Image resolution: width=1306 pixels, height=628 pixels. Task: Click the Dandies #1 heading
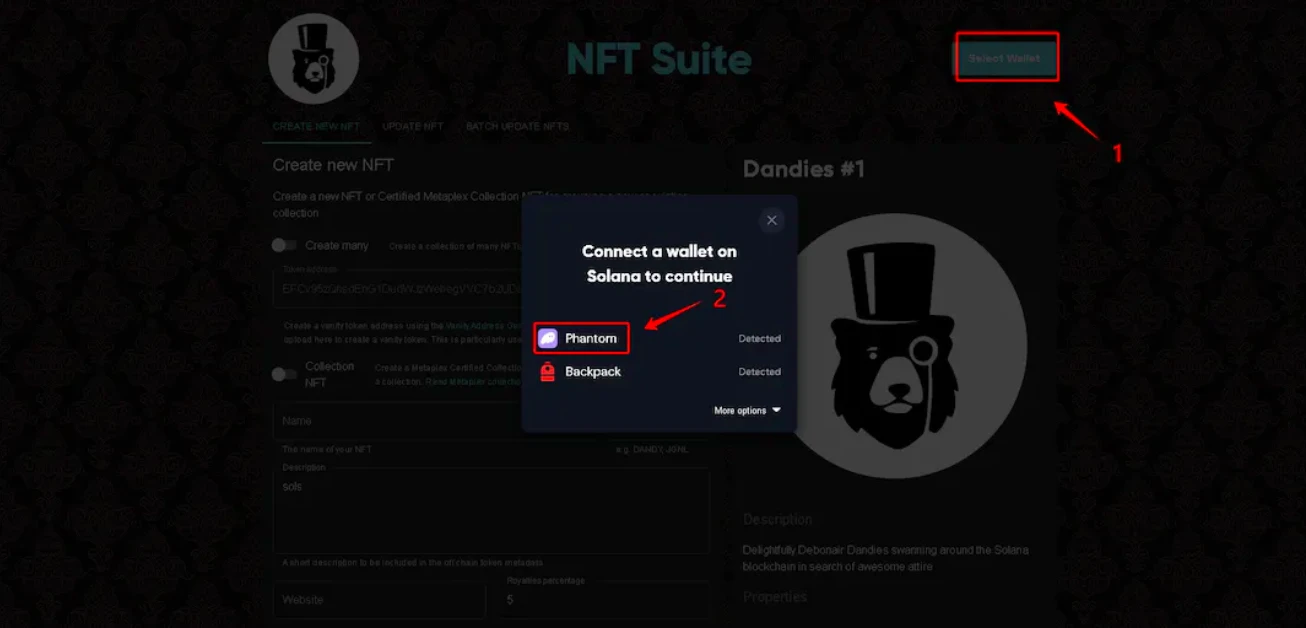(804, 169)
